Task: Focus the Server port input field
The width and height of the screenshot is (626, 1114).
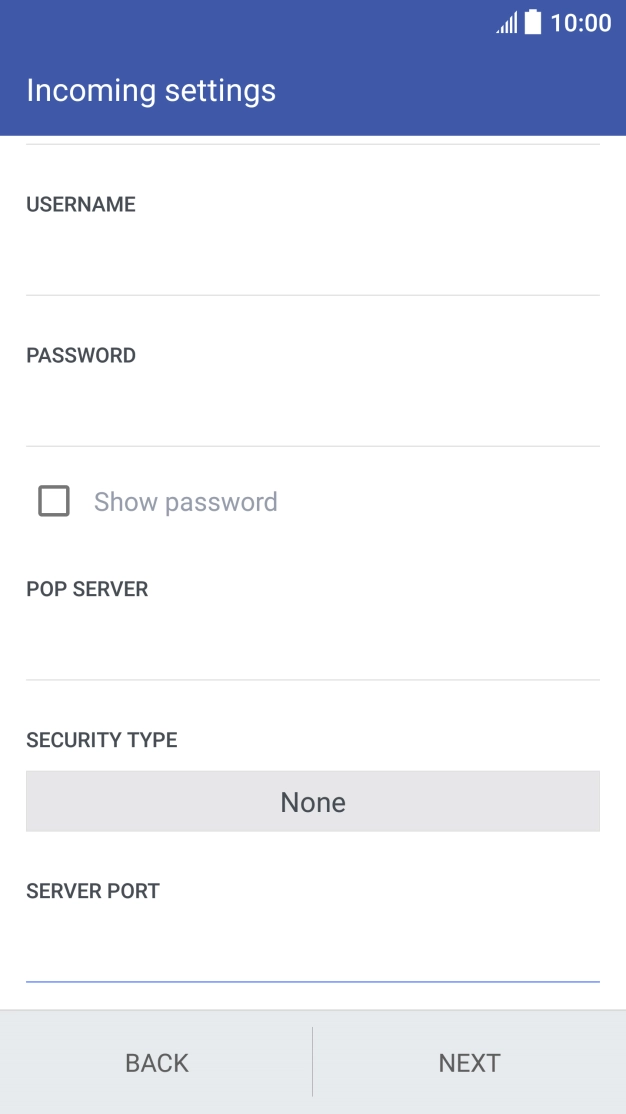Action: point(312,947)
